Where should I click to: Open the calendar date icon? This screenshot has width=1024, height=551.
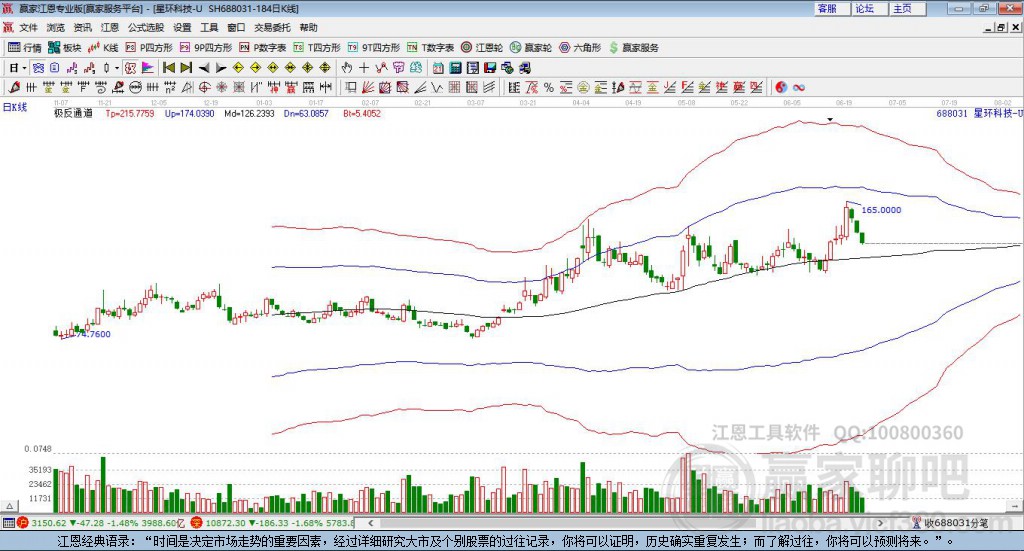coord(438,68)
